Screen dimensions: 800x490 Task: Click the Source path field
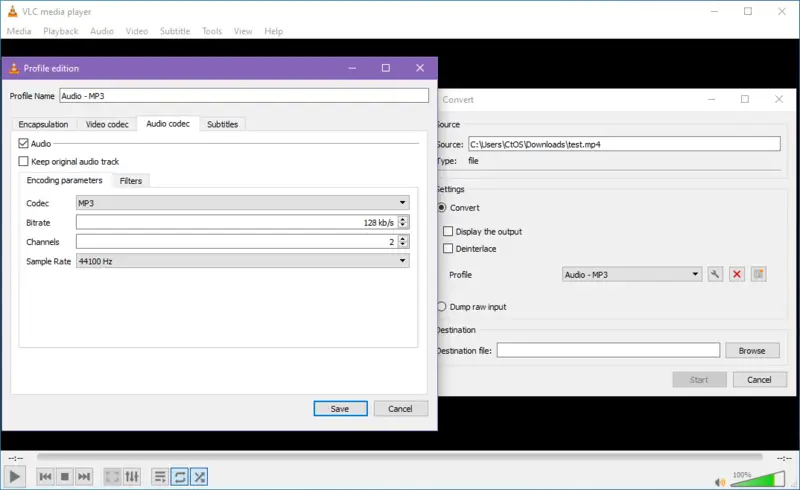click(x=624, y=144)
